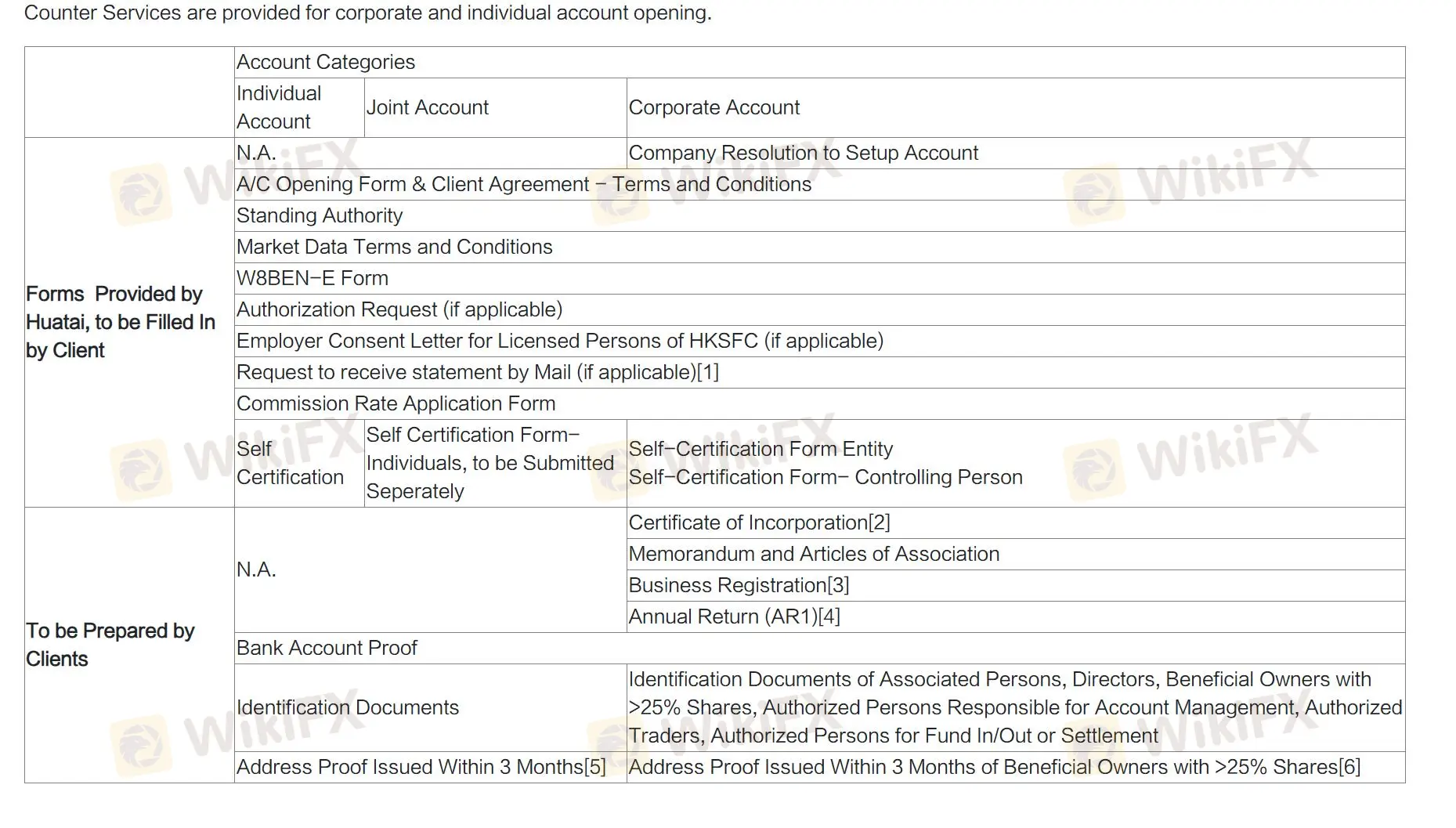Click "Authorization Request (if applicable)" row
Viewport: 1456px width, 828px height.
click(x=399, y=310)
